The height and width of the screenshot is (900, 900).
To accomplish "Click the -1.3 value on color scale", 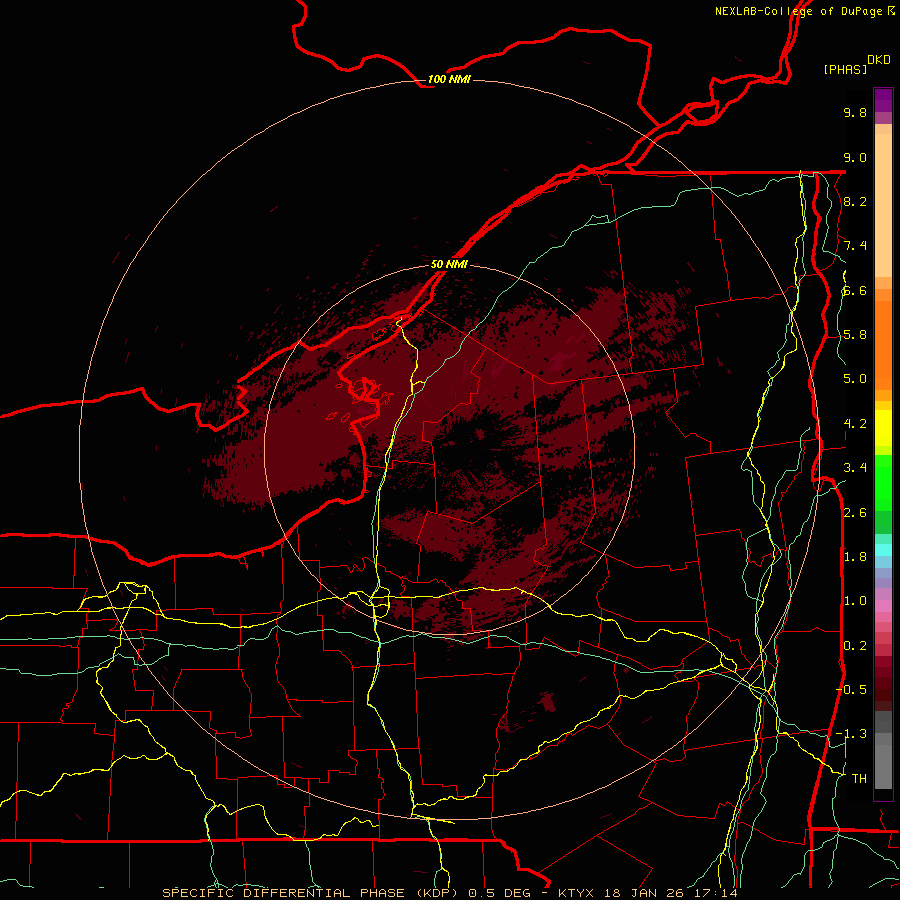I will [x=851, y=734].
